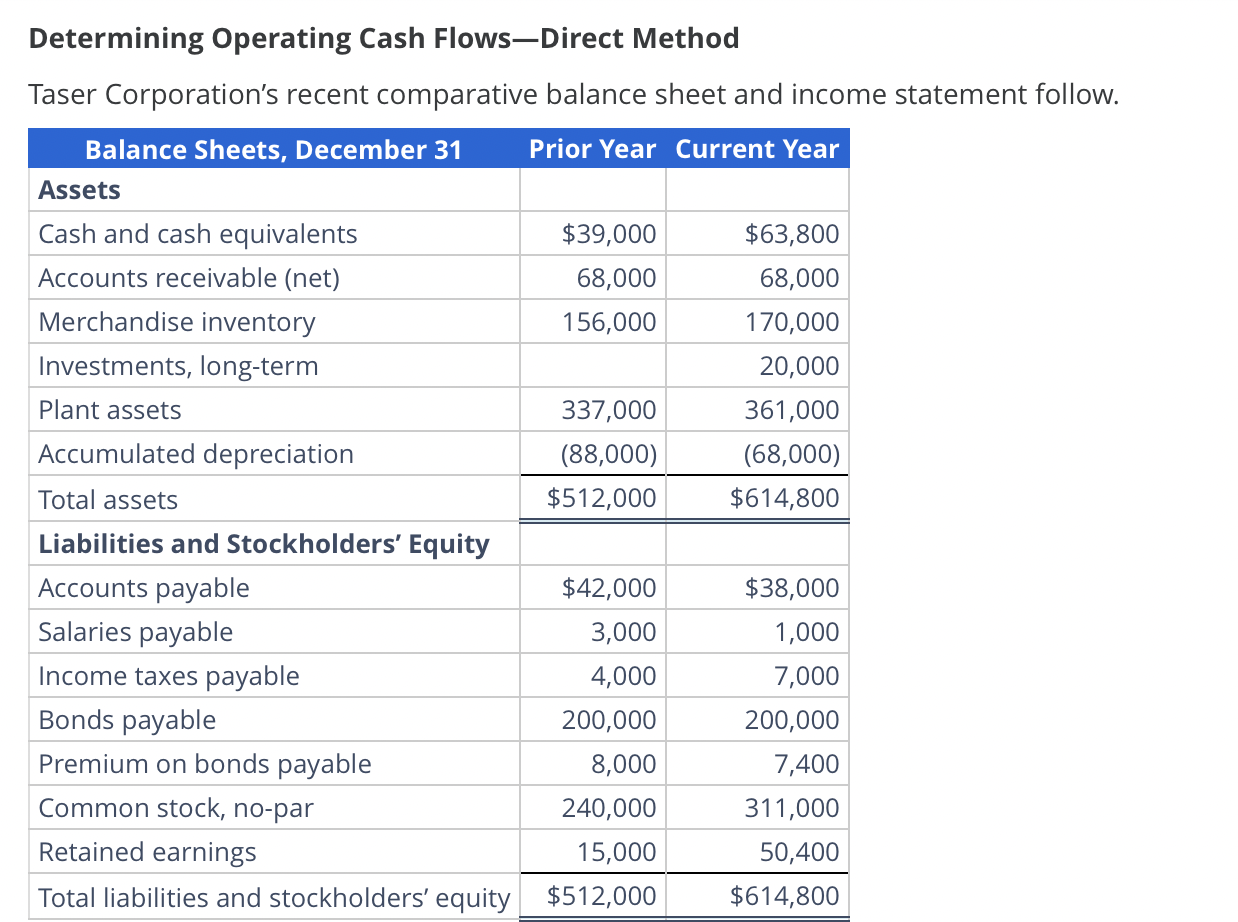The width and height of the screenshot is (1238, 922).
Task: Select the Current Year column header
Action: click(757, 148)
